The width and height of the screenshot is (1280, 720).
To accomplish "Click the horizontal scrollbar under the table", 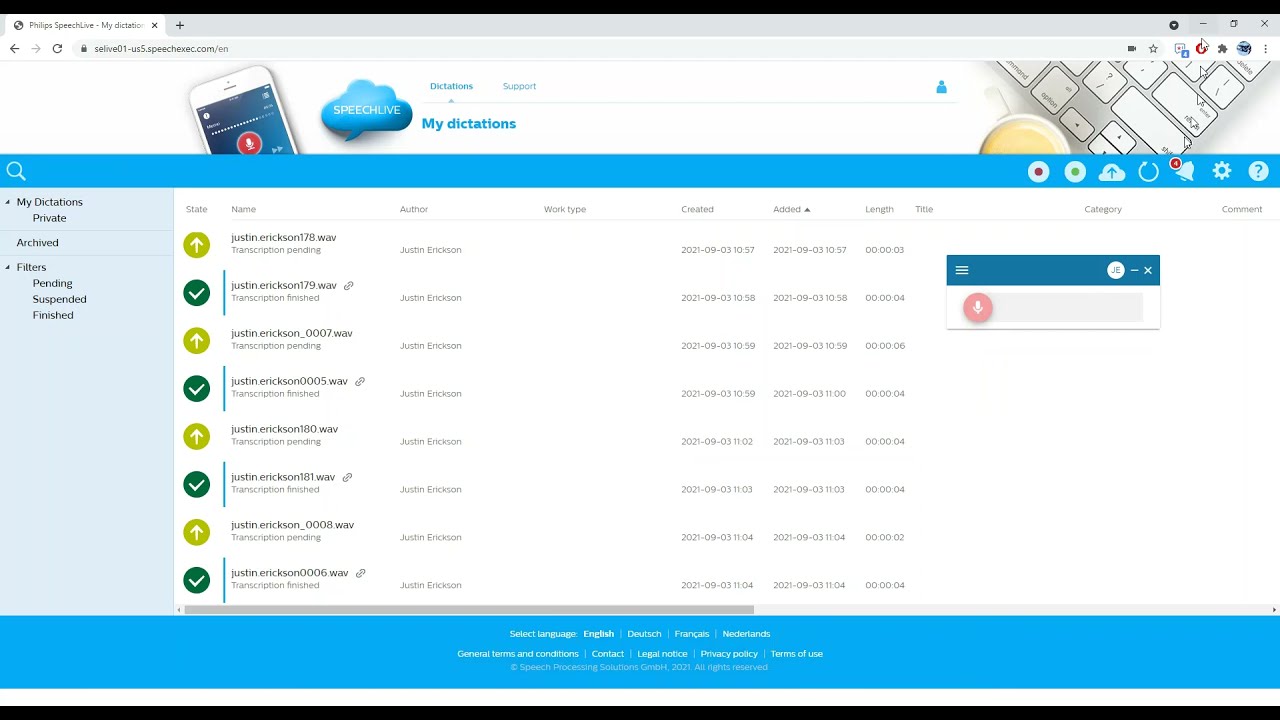I will pos(469,609).
